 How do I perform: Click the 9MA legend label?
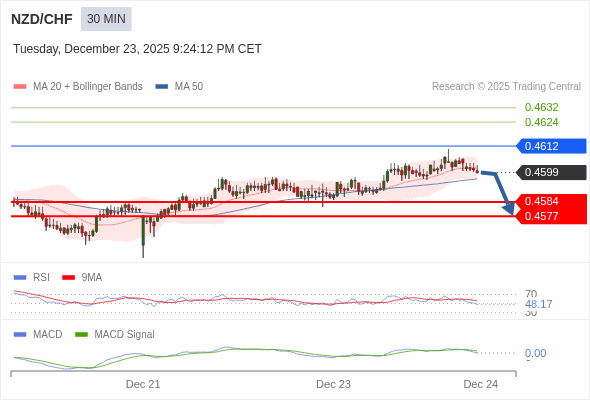click(x=92, y=278)
